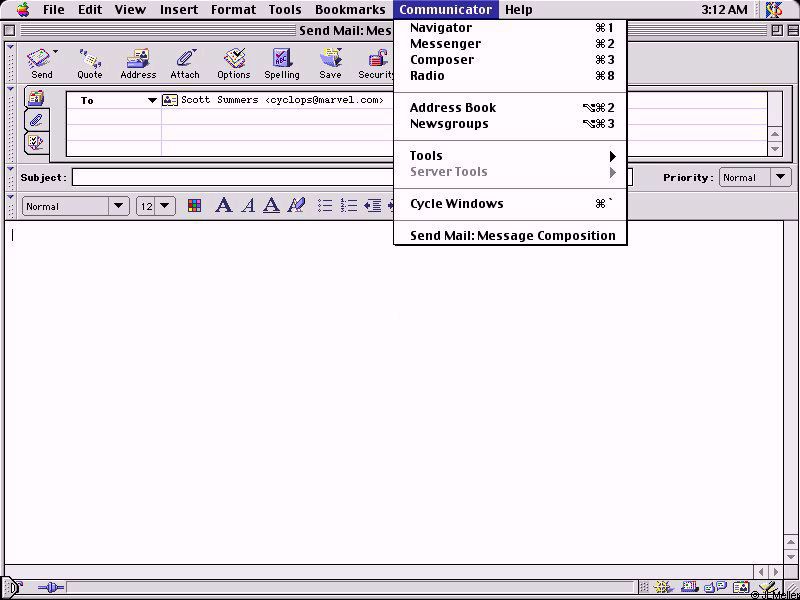Insert a bullet list
The height and width of the screenshot is (600, 800).
click(x=325, y=206)
